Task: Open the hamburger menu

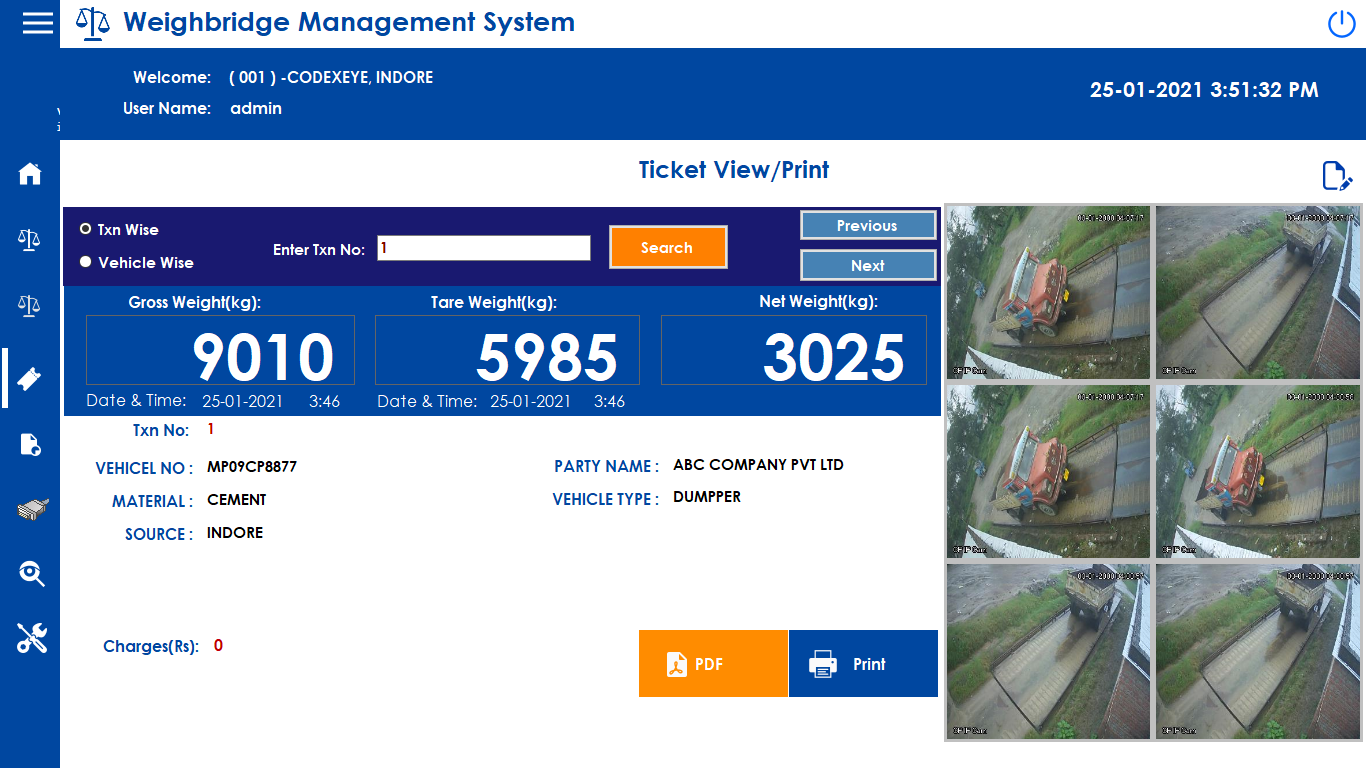Action: point(37,23)
